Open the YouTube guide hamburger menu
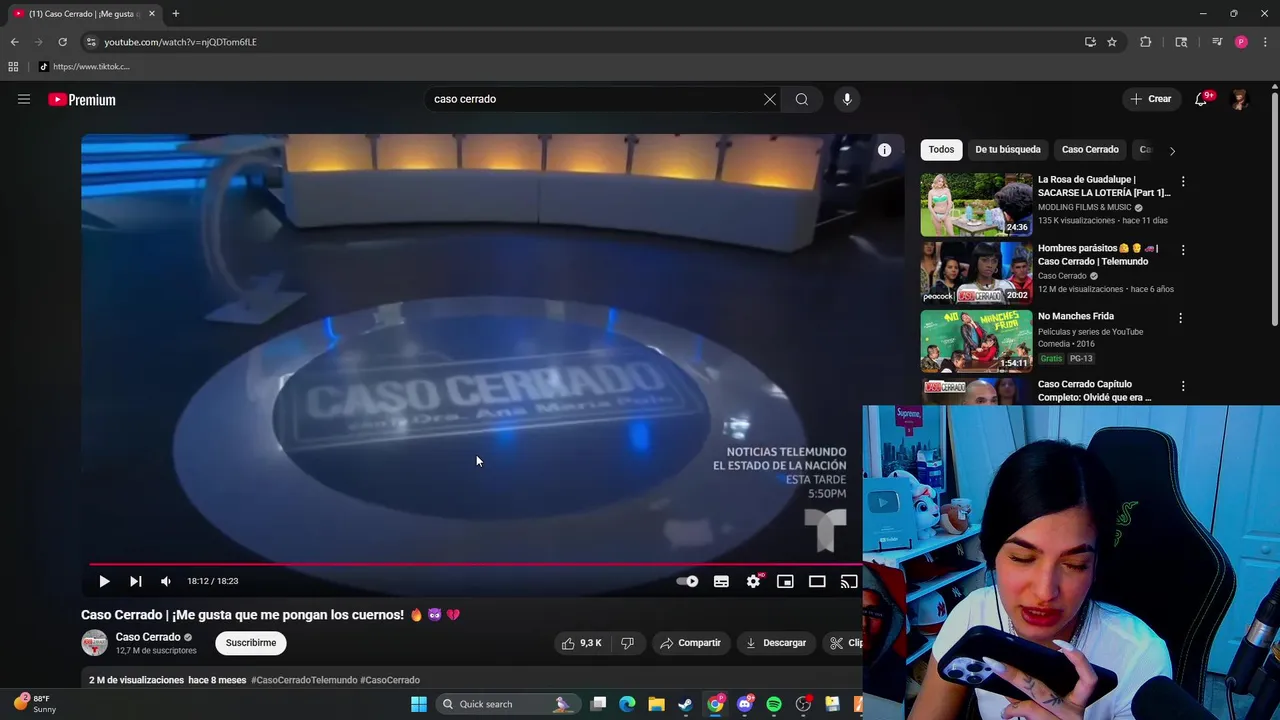The height and width of the screenshot is (720, 1280). (x=24, y=99)
